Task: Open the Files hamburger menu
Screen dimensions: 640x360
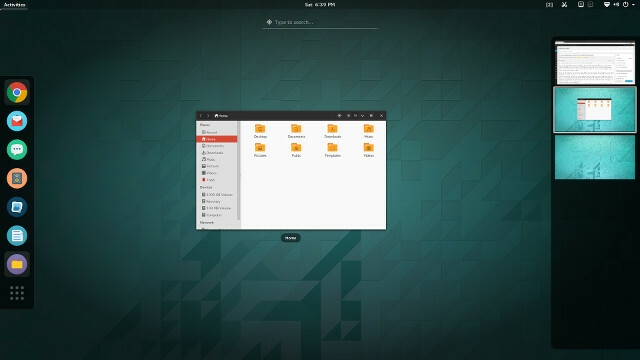Action: tap(371, 116)
